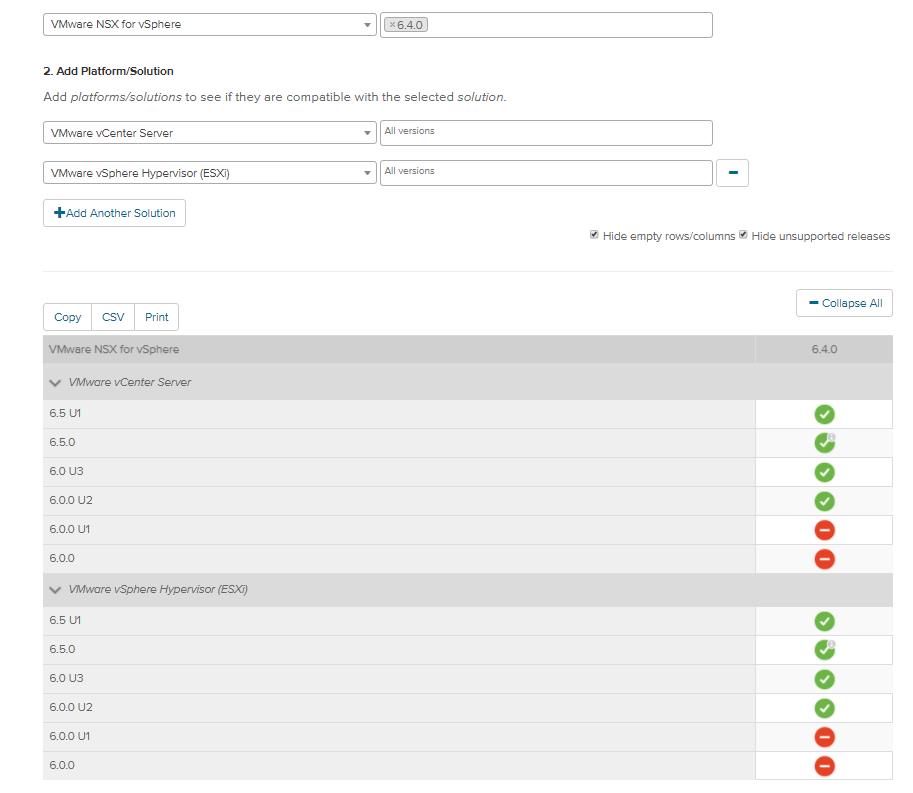Click compatible checkmark for ESXi 6.0 U3
913x793 pixels.
[824, 679]
